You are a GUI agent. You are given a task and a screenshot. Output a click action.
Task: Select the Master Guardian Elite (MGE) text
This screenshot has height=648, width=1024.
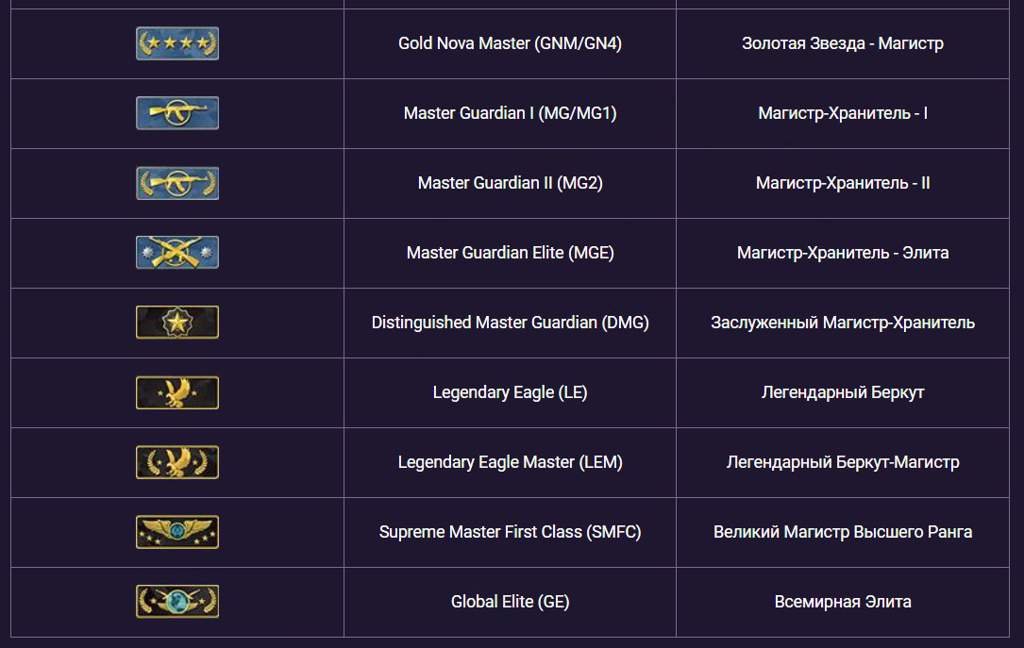510,252
